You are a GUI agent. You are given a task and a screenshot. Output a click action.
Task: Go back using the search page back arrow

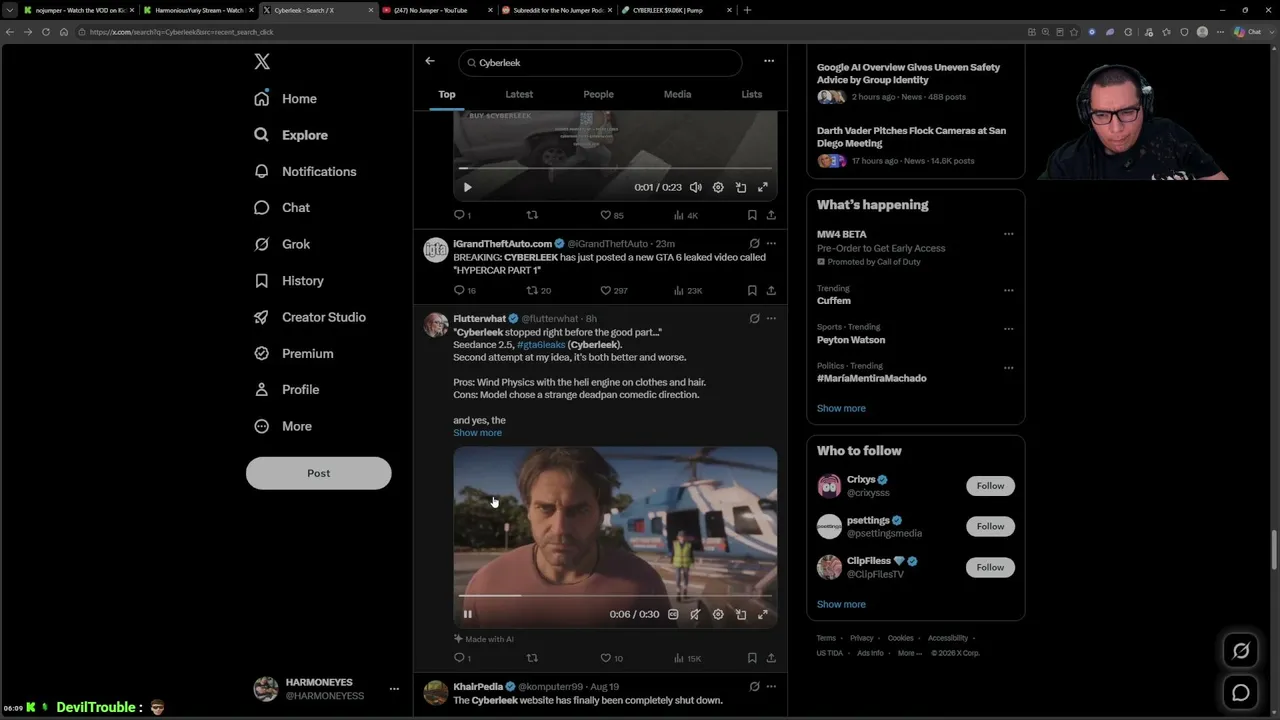point(430,61)
